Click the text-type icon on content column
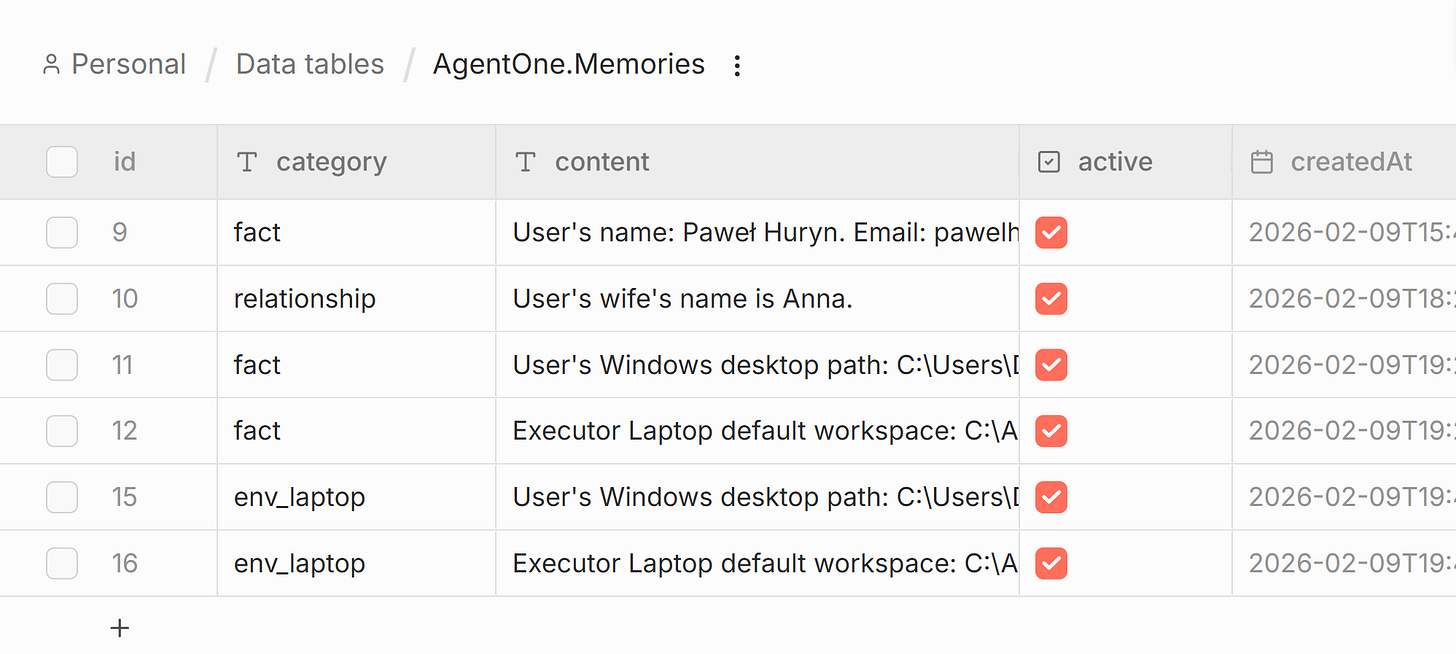This screenshot has width=1456, height=654. [525, 161]
